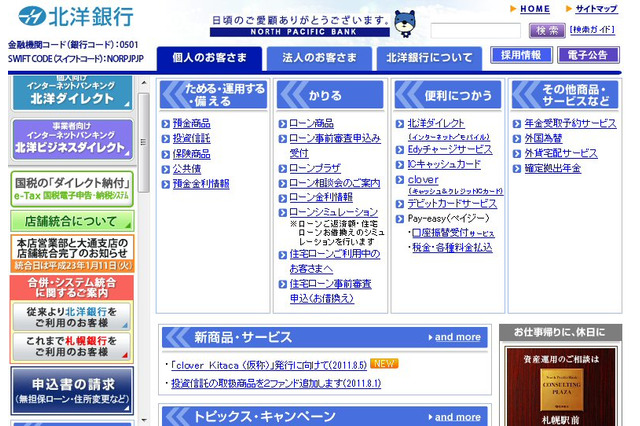Click the 北洋ダイレクト internet banking banner
The image size is (640, 426).
coord(72,93)
